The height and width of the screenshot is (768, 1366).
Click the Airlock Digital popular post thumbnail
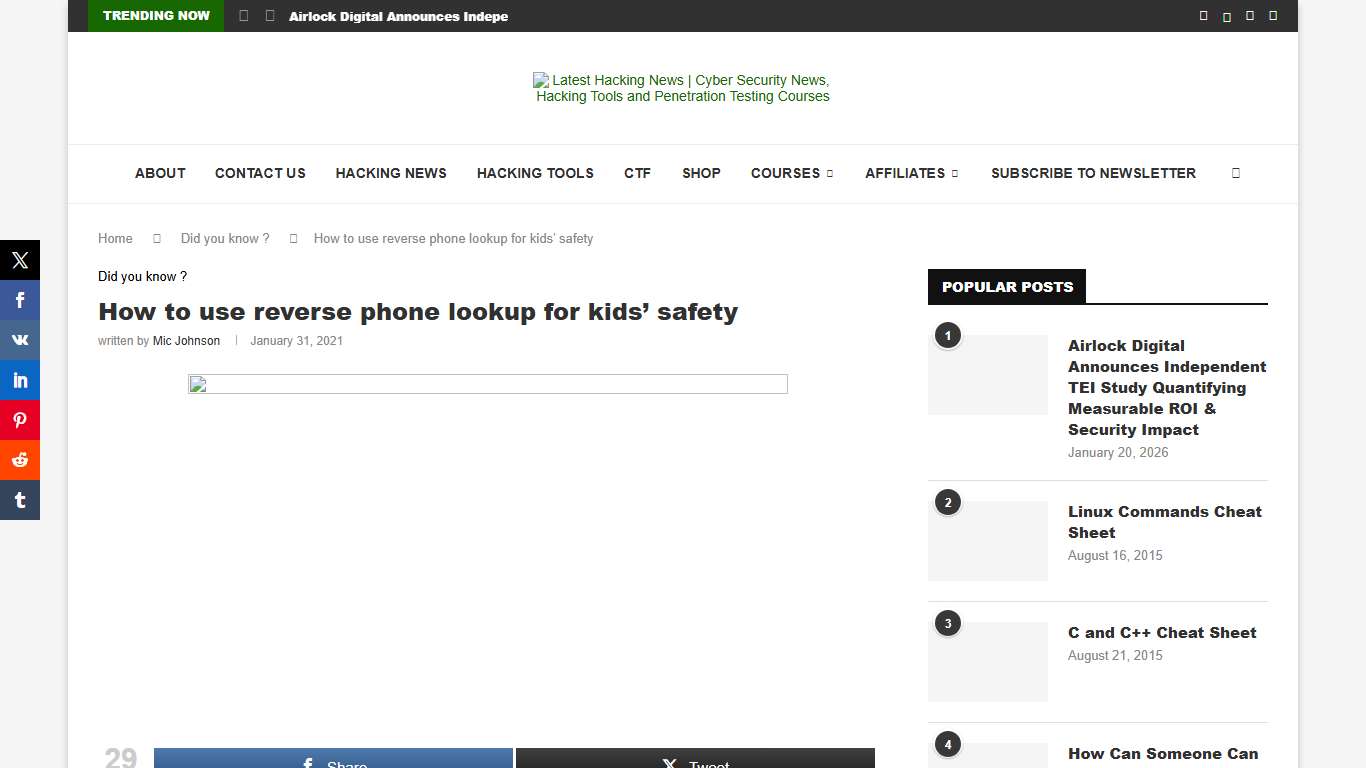coord(987,374)
